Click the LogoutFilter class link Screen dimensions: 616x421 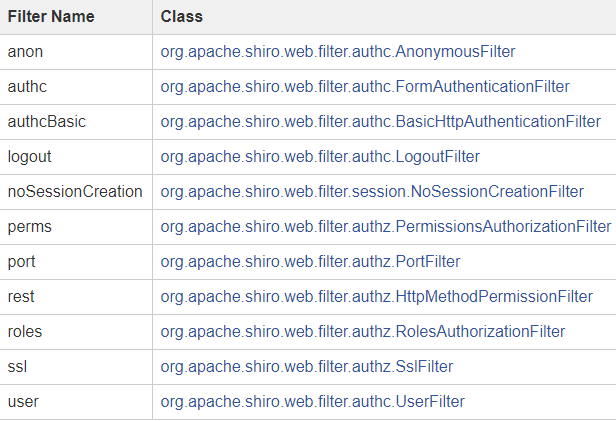click(320, 157)
